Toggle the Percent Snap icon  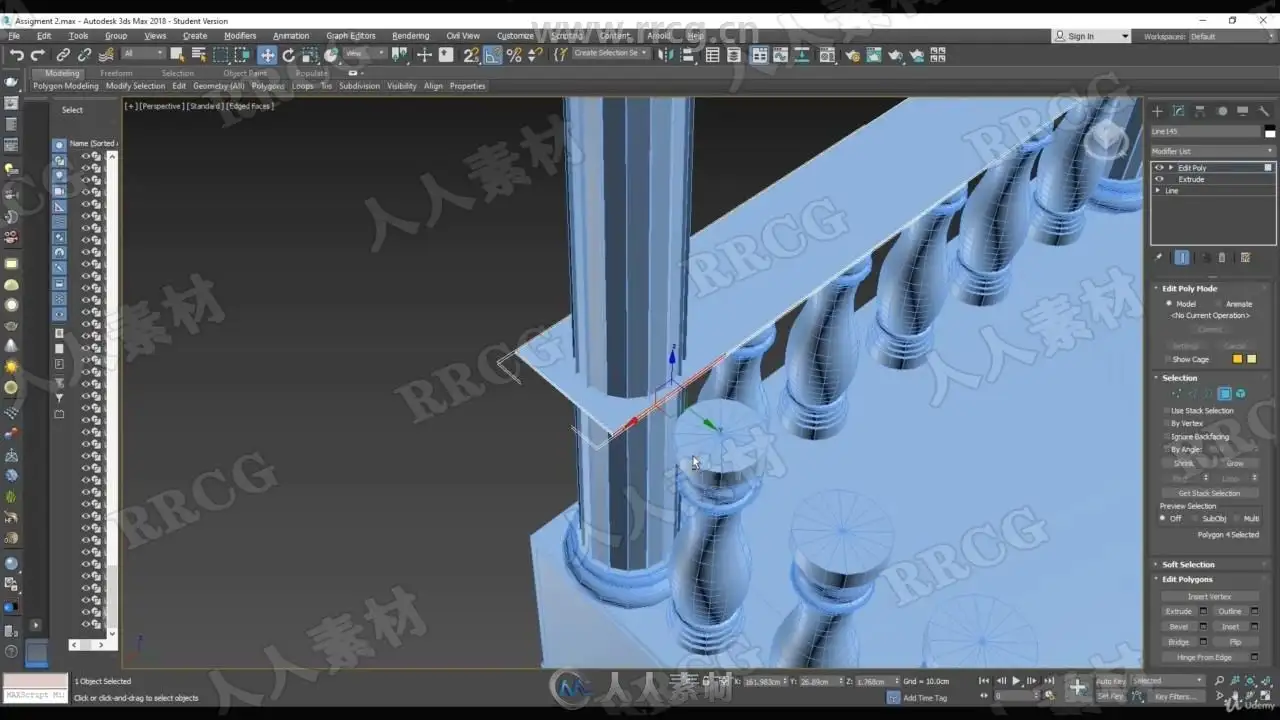click(514, 55)
